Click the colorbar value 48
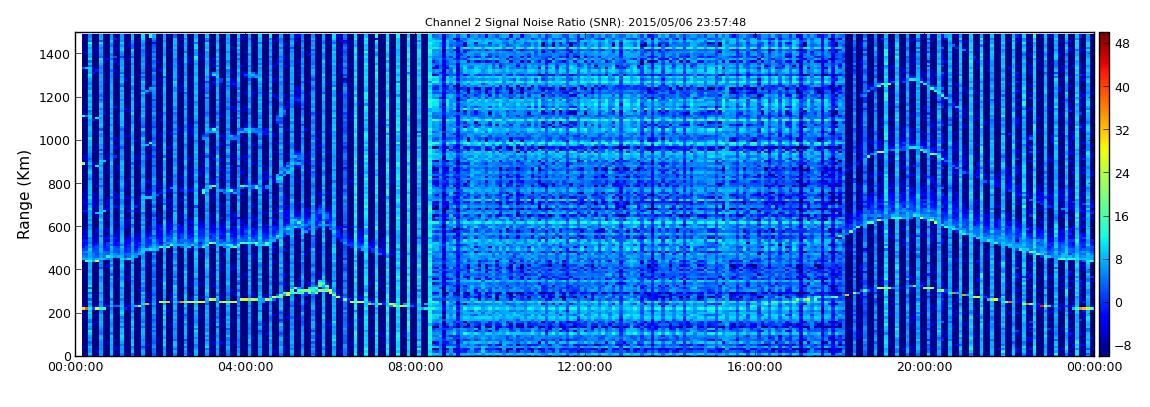Screen dimensions: 1150x407 tap(1122, 44)
